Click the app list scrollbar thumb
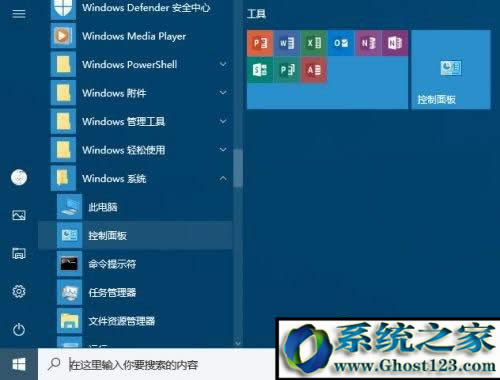Viewport: 500px width, 380px height. coord(237,168)
